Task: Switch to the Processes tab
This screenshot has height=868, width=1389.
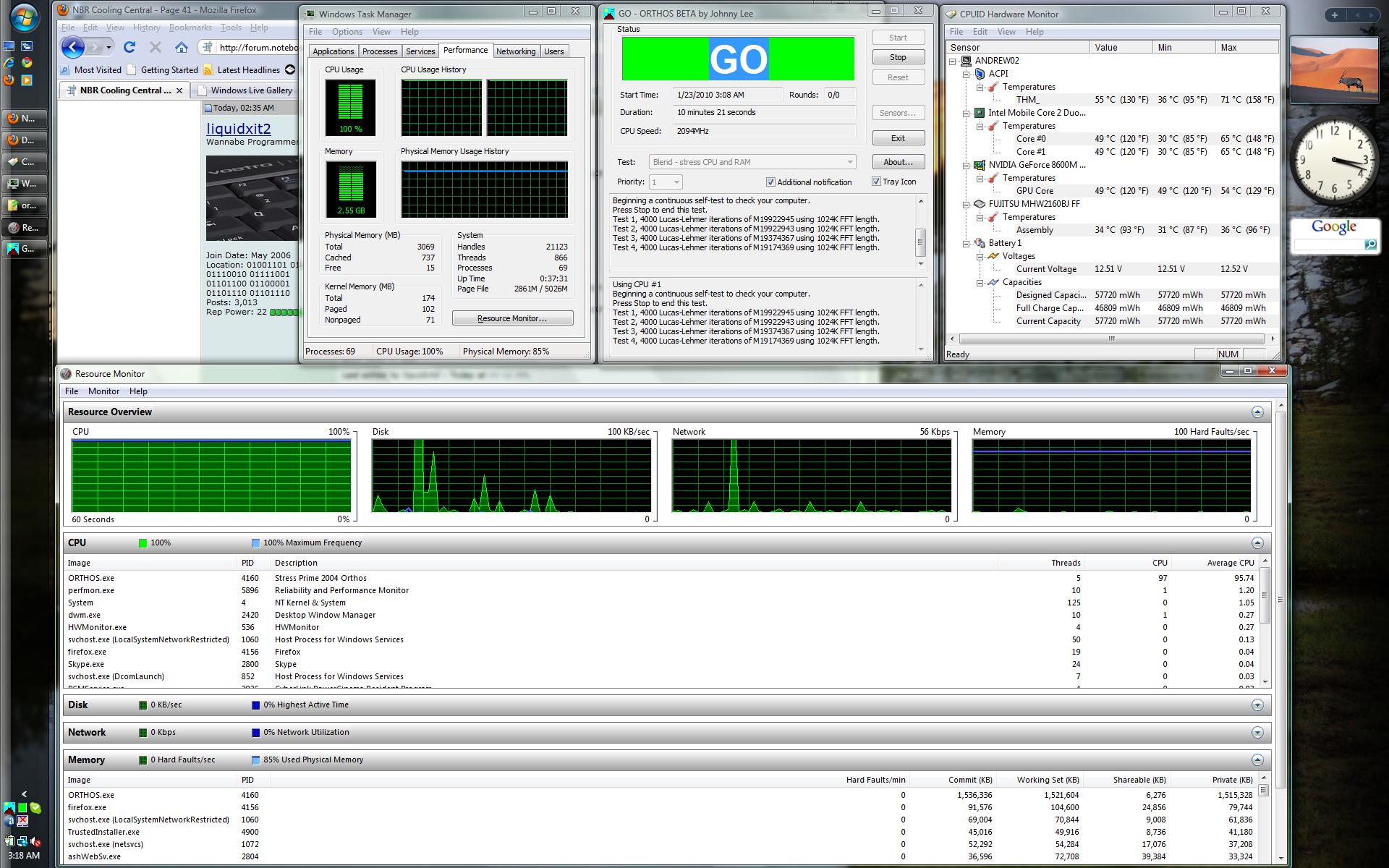Action: [x=380, y=51]
